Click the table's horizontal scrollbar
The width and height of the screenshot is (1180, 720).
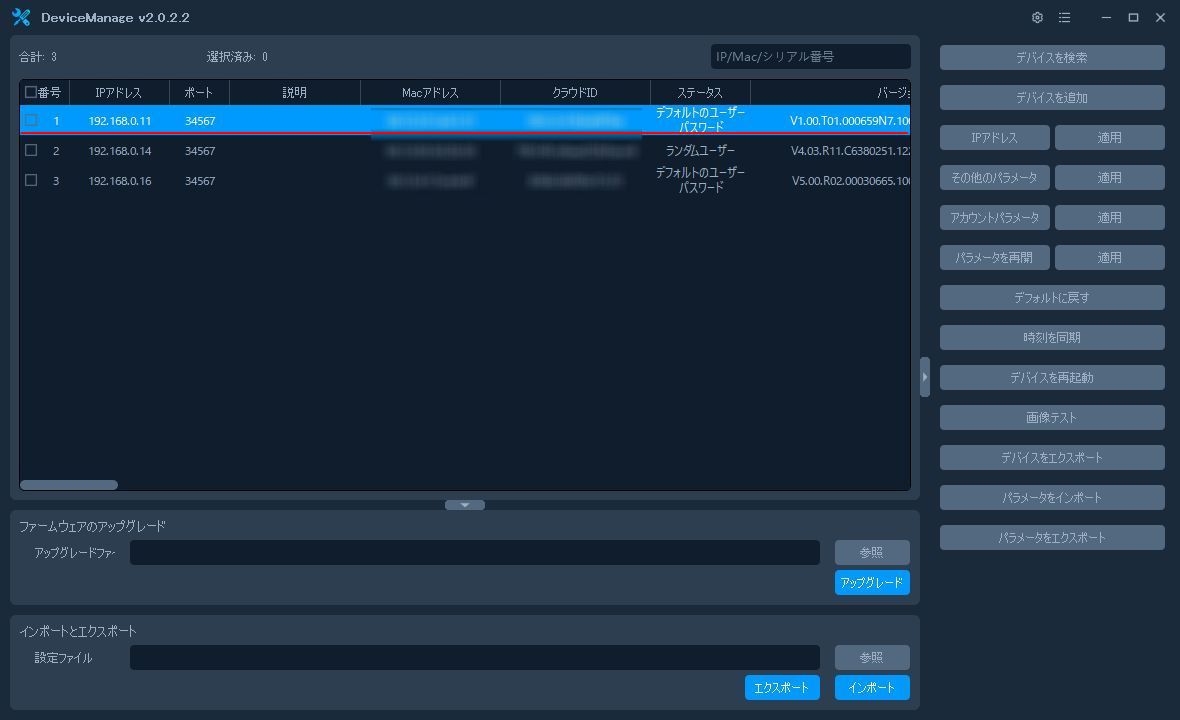[x=69, y=485]
